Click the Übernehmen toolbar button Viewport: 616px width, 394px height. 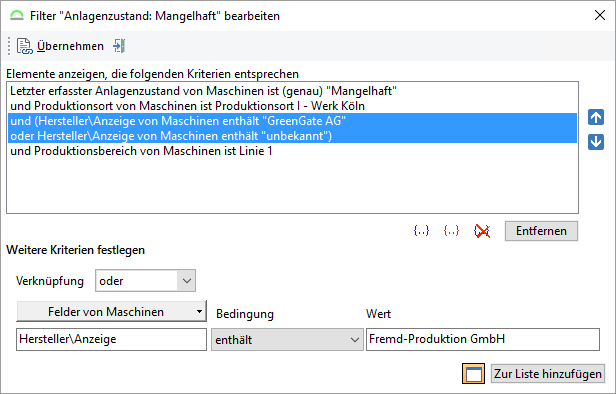tap(60, 46)
